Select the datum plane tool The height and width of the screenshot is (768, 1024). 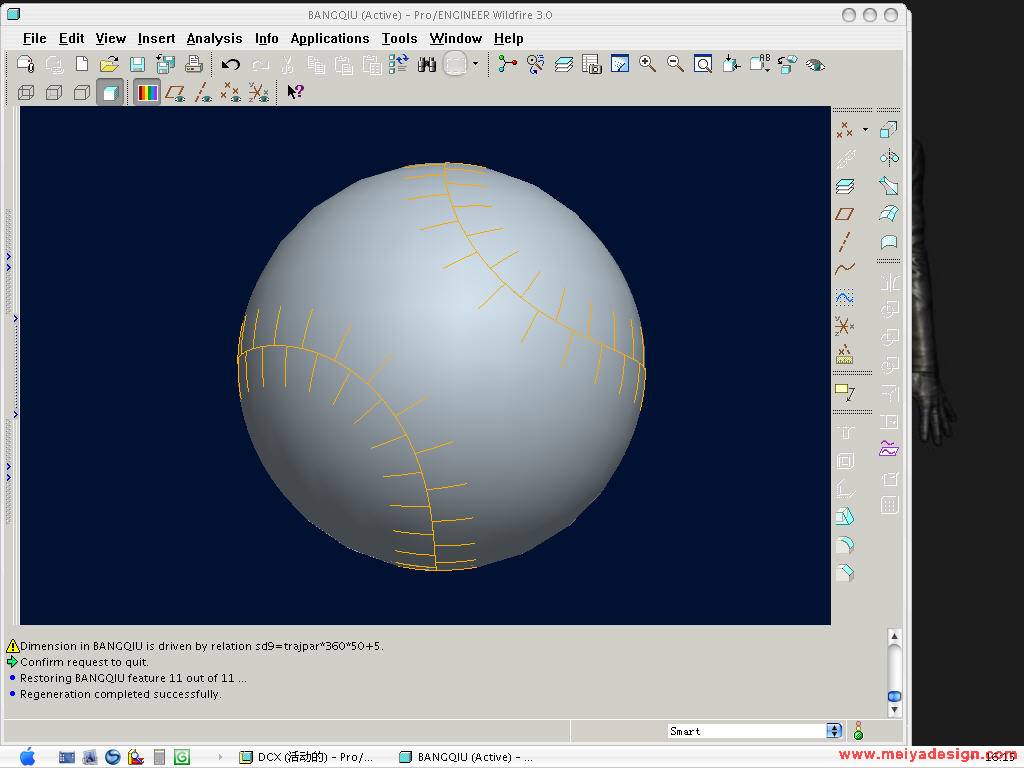click(x=845, y=214)
